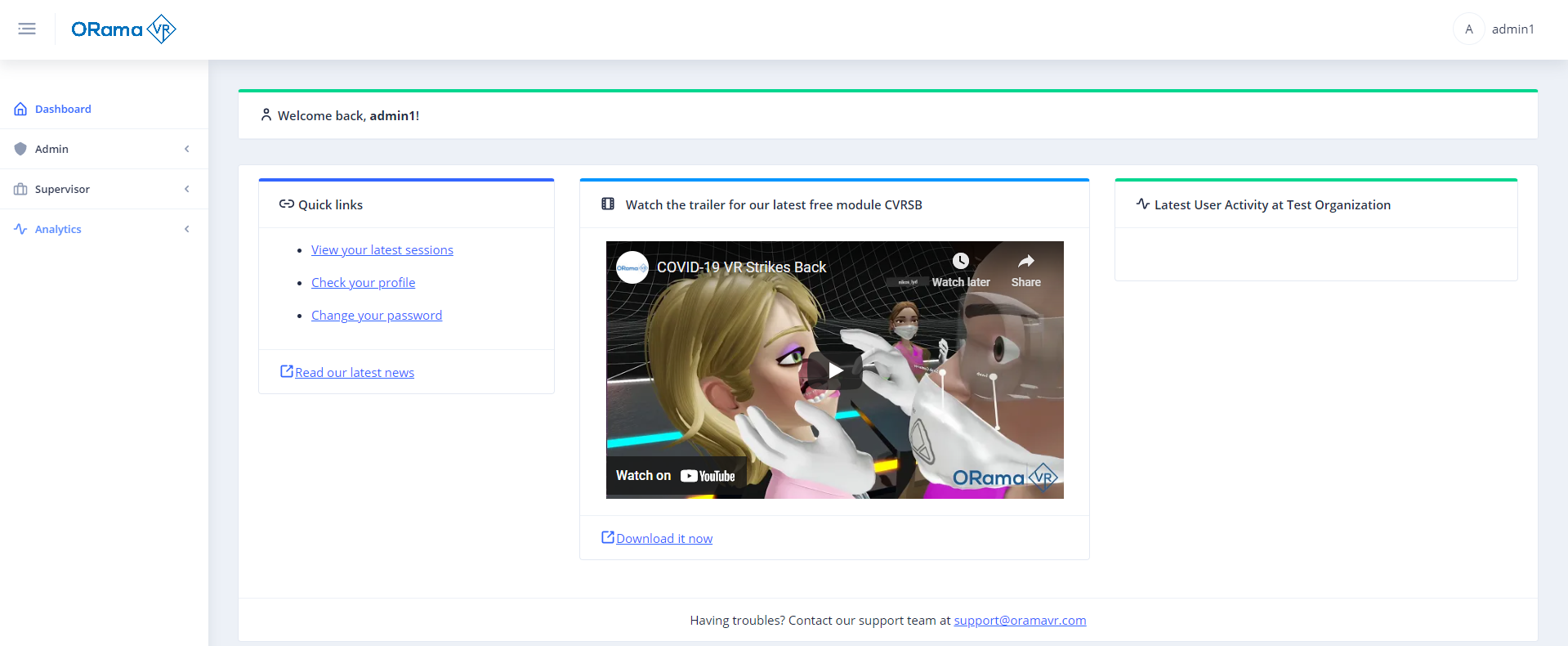
Task: Click the admin1 username in header
Action: tap(1512, 29)
